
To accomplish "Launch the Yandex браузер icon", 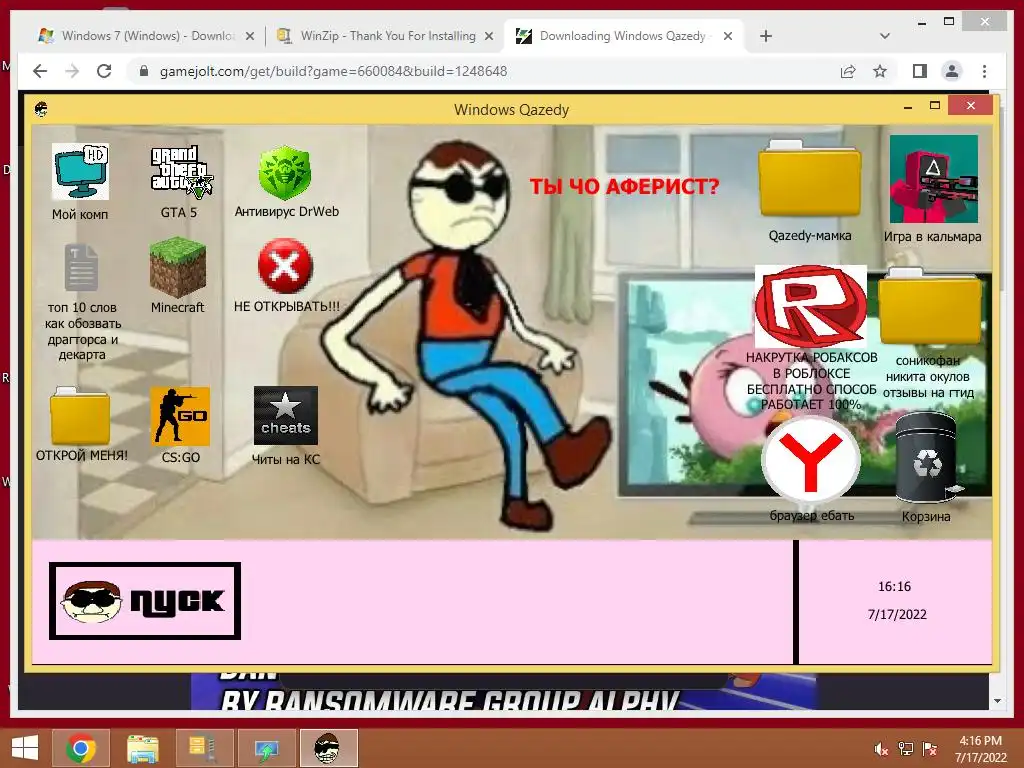I will tap(811, 460).
